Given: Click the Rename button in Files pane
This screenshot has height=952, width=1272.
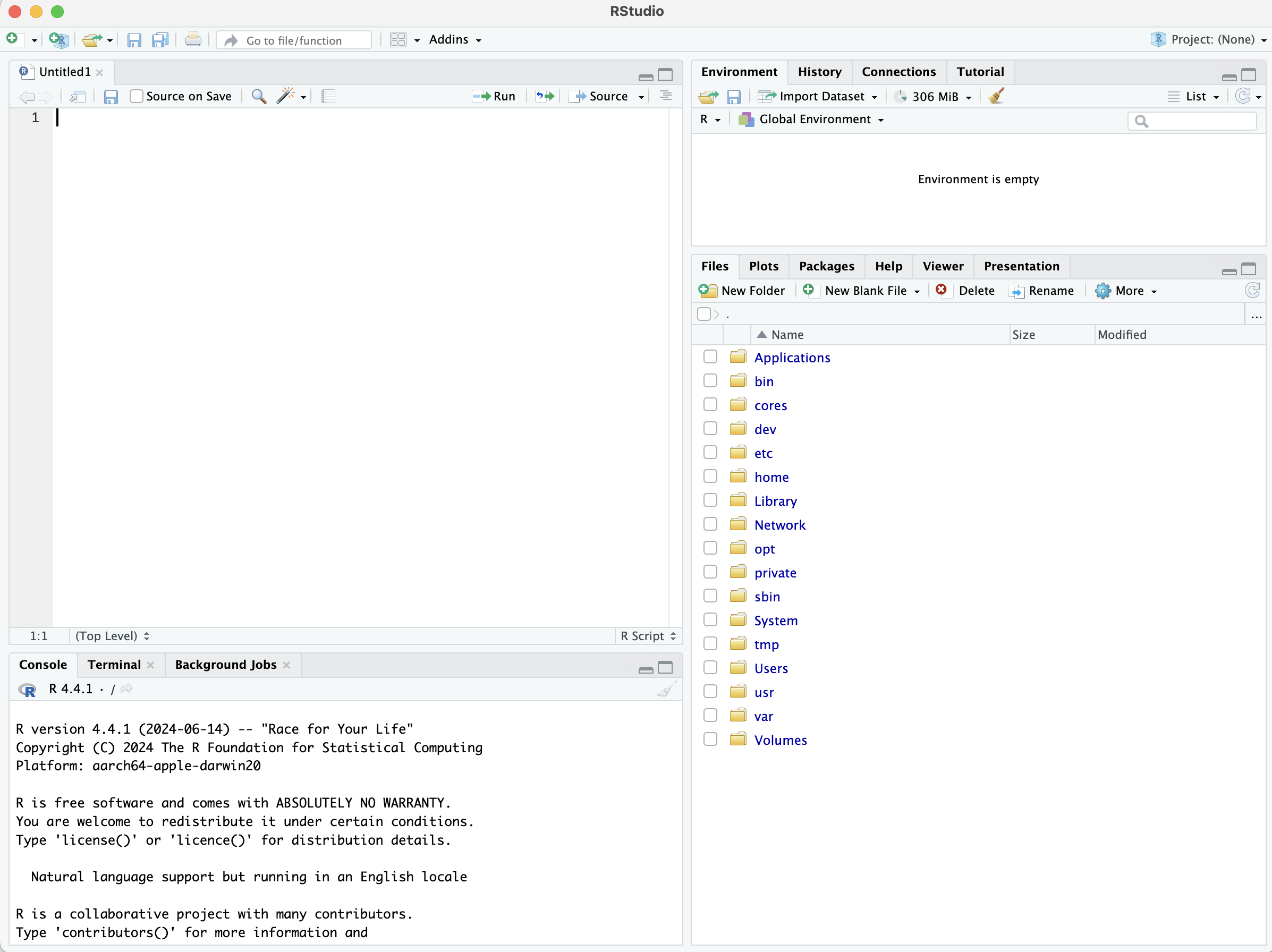Looking at the screenshot, I should (x=1041, y=291).
